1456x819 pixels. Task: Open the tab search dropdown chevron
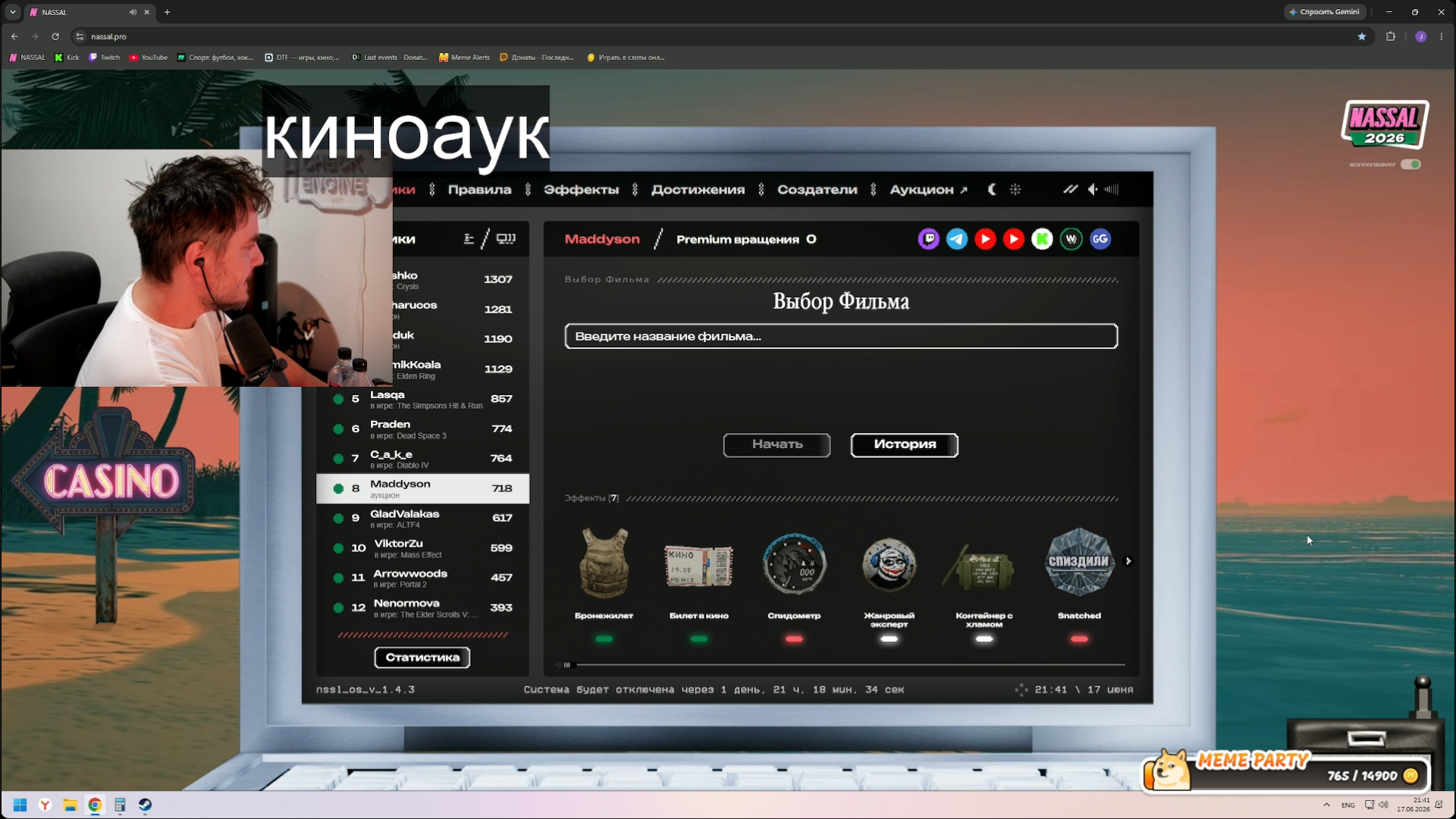point(13,12)
